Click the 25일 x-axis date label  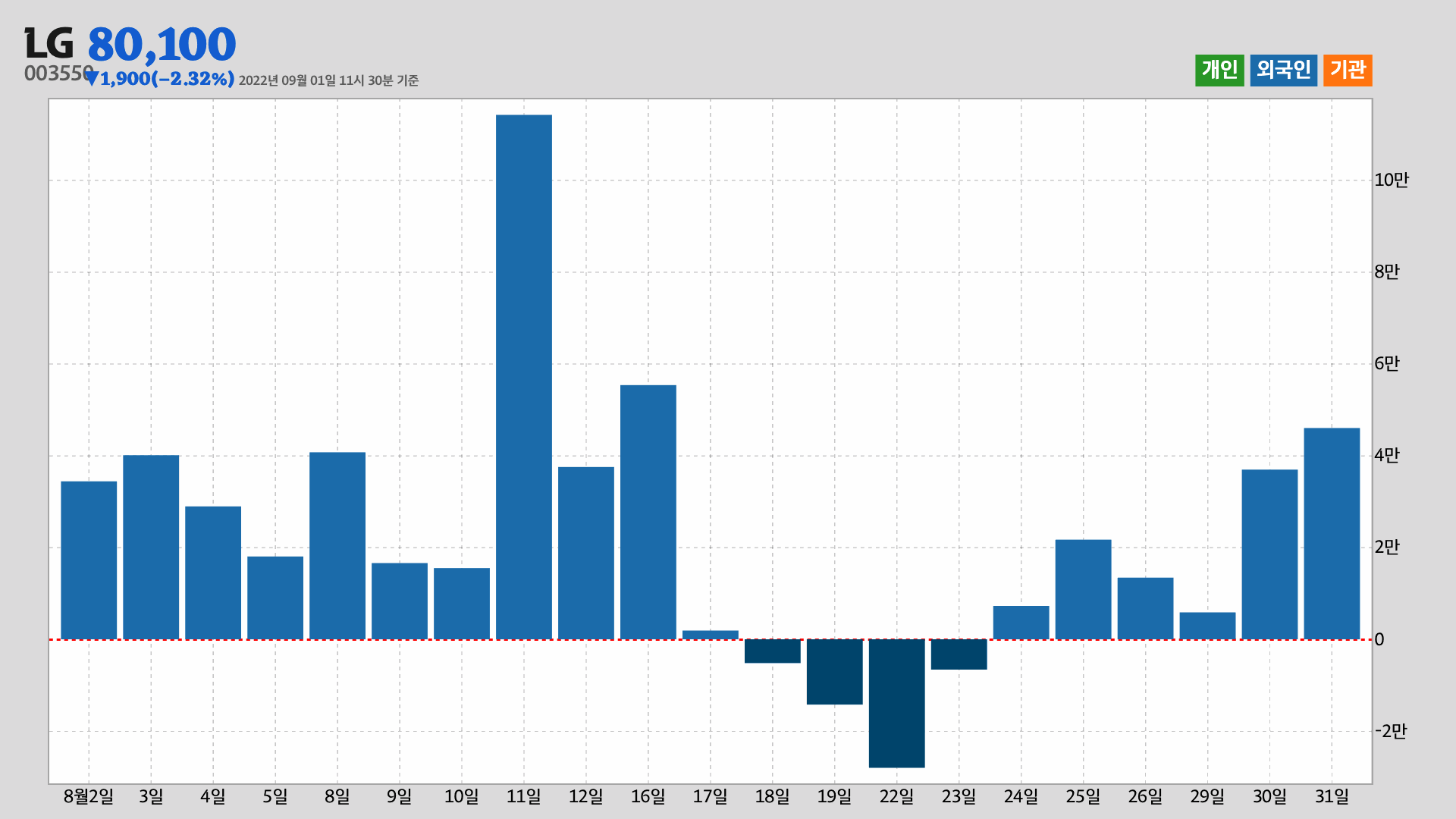click(1083, 796)
